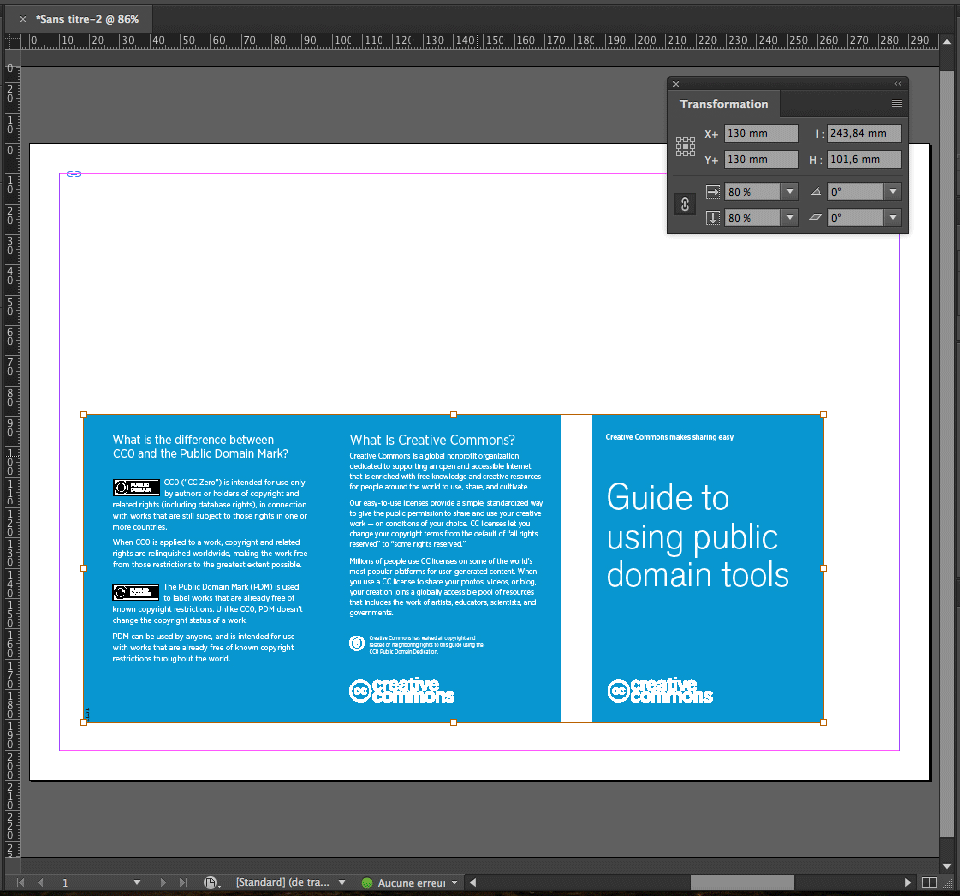Click the horizontal scrollbar thumb
960x896 pixels.
(x=742, y=883)
